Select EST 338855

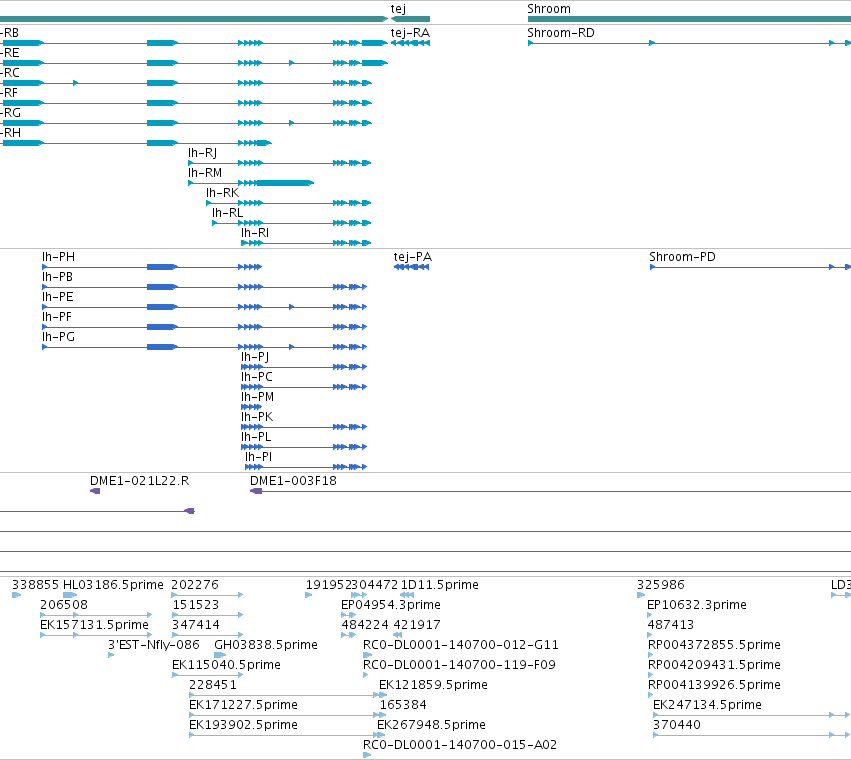pos(35,585)
